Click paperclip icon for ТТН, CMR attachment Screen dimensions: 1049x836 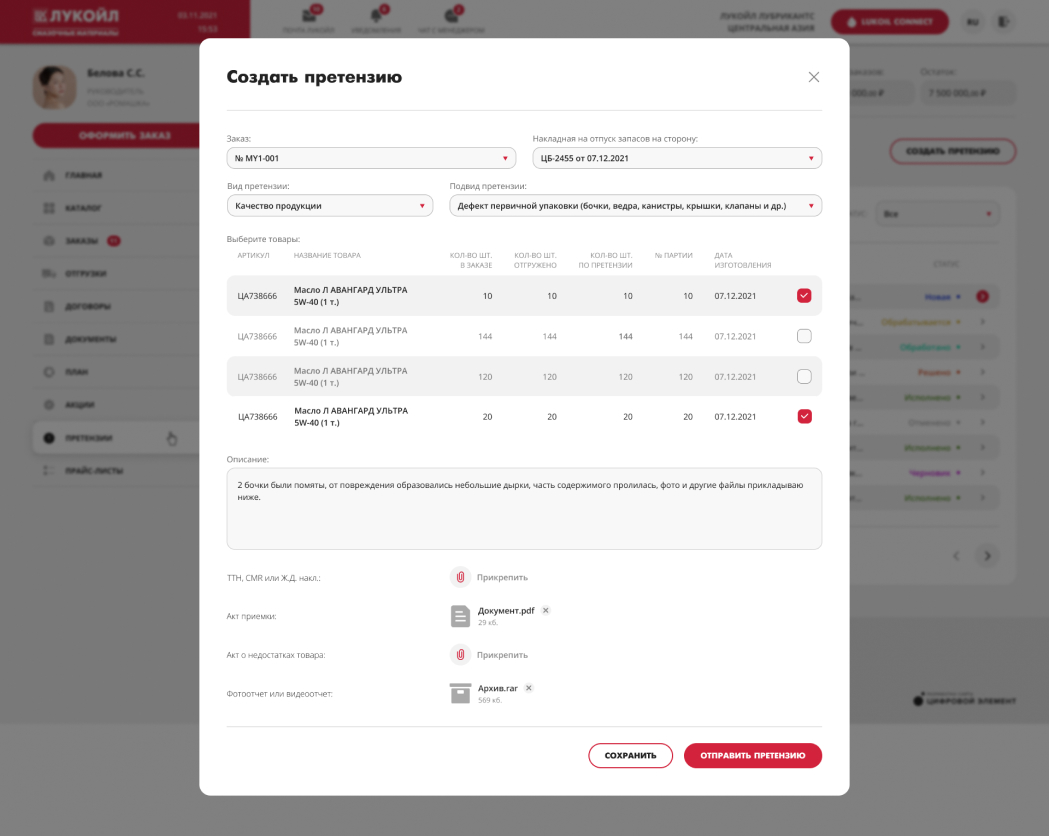click(x=460, y=577)
